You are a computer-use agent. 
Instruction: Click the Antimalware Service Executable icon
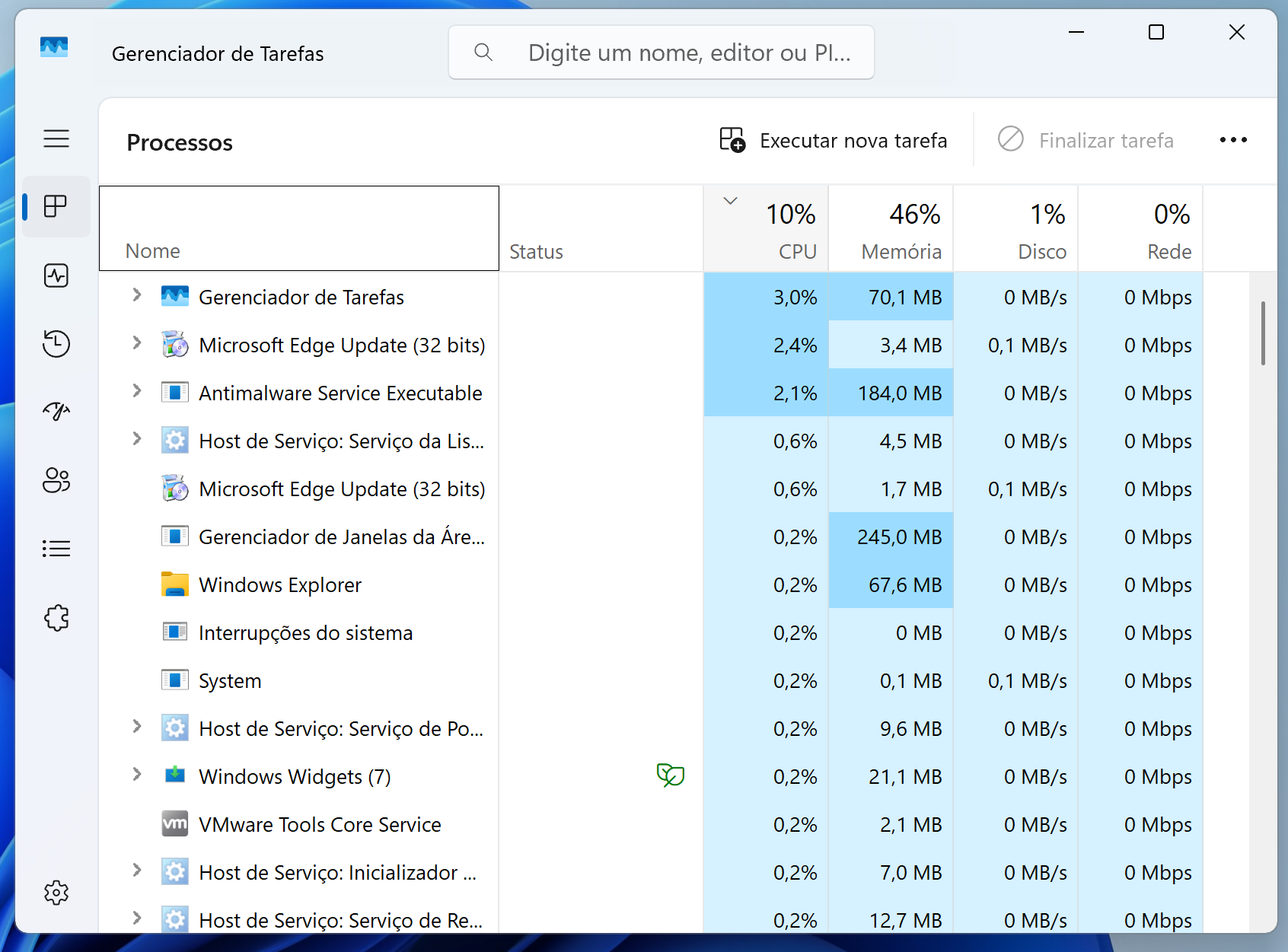pyautogui.click(x=175, y=393)
